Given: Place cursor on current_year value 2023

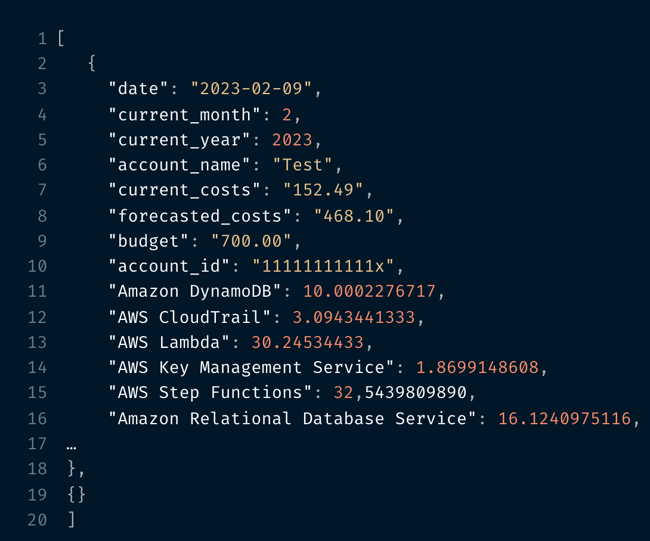Looking at the screenshot, I should coord(292,140).
